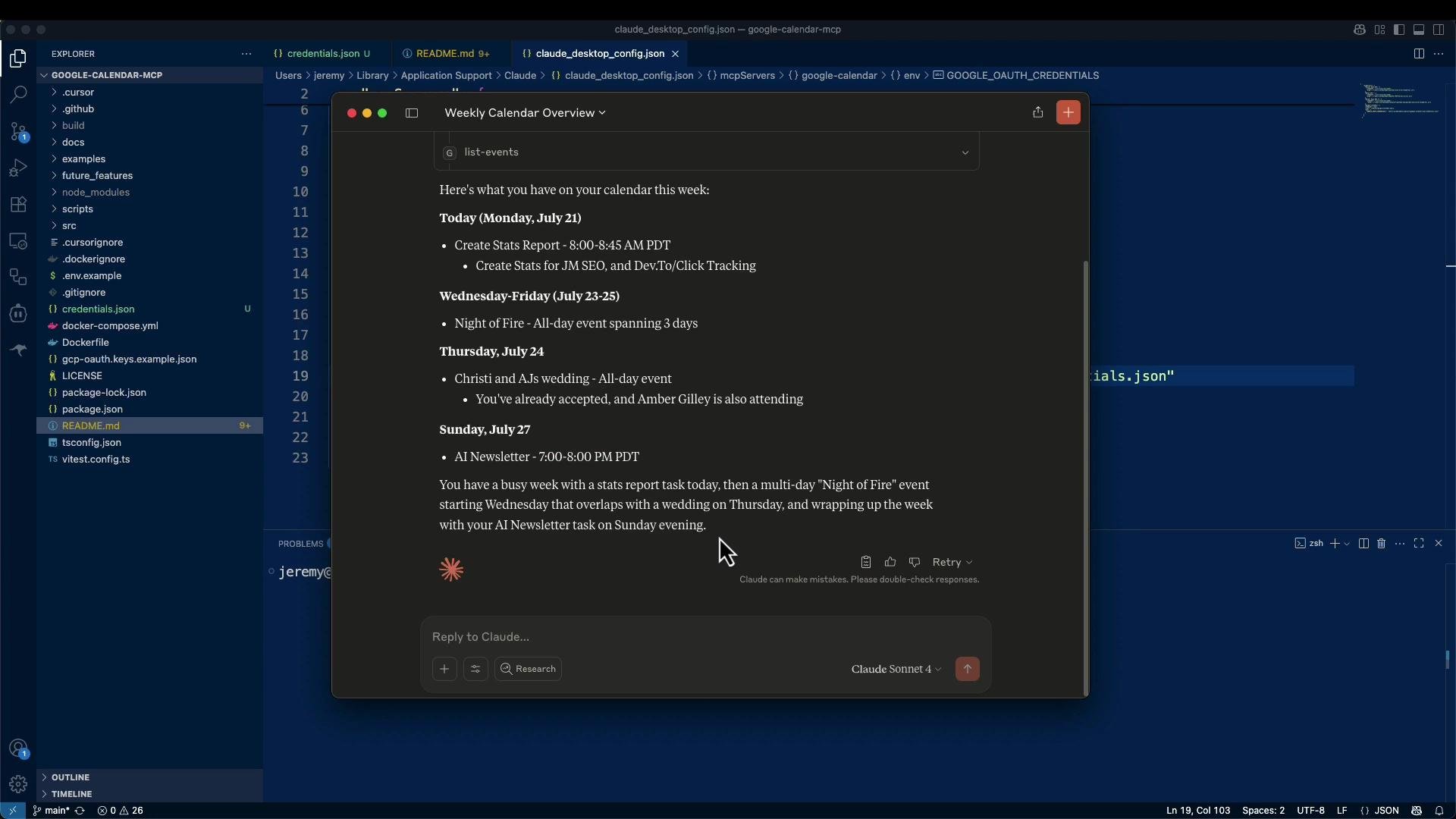Open the Search view in activity bar
Image resolution: width=1456 pixels, height=819 pixels.
point(18,95)
